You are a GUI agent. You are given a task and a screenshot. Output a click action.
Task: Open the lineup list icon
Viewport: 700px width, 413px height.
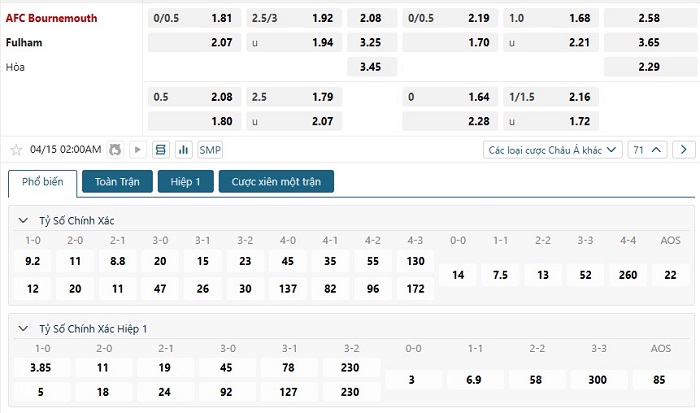coord(161,150)
